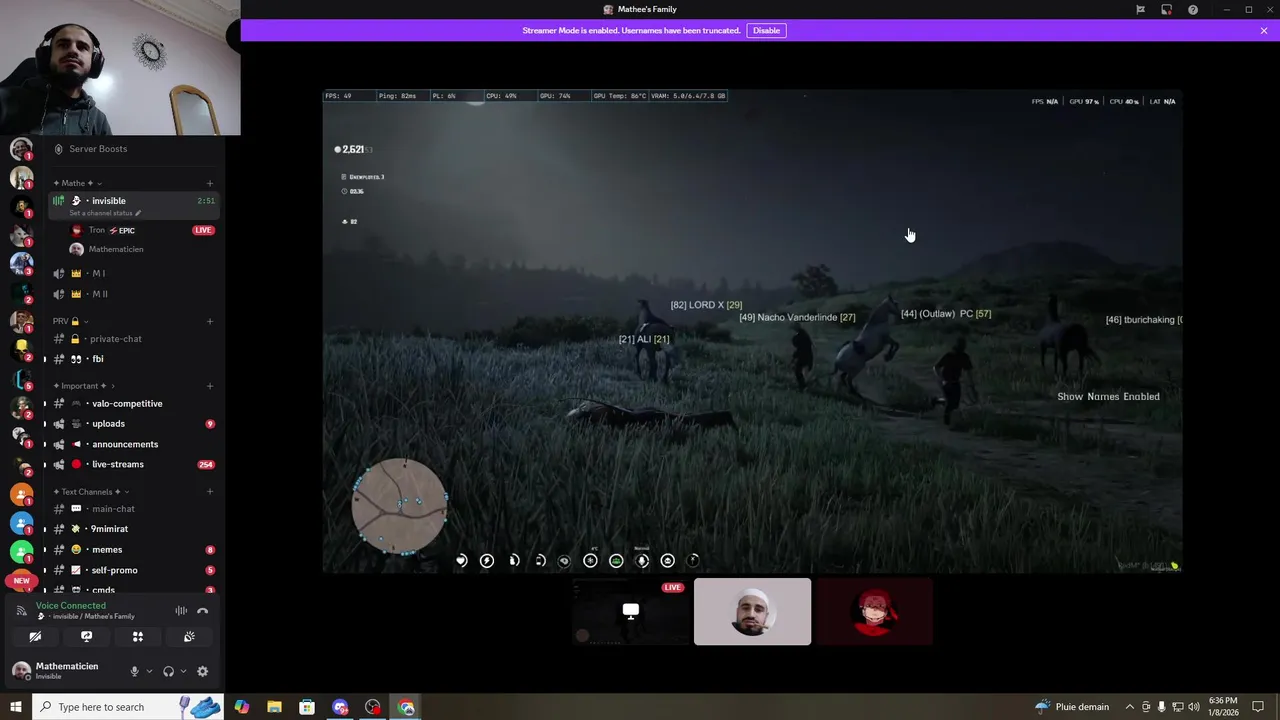Join the M II voice channel
Viewport: 1280px width, 720px height.
coord(133,294)
